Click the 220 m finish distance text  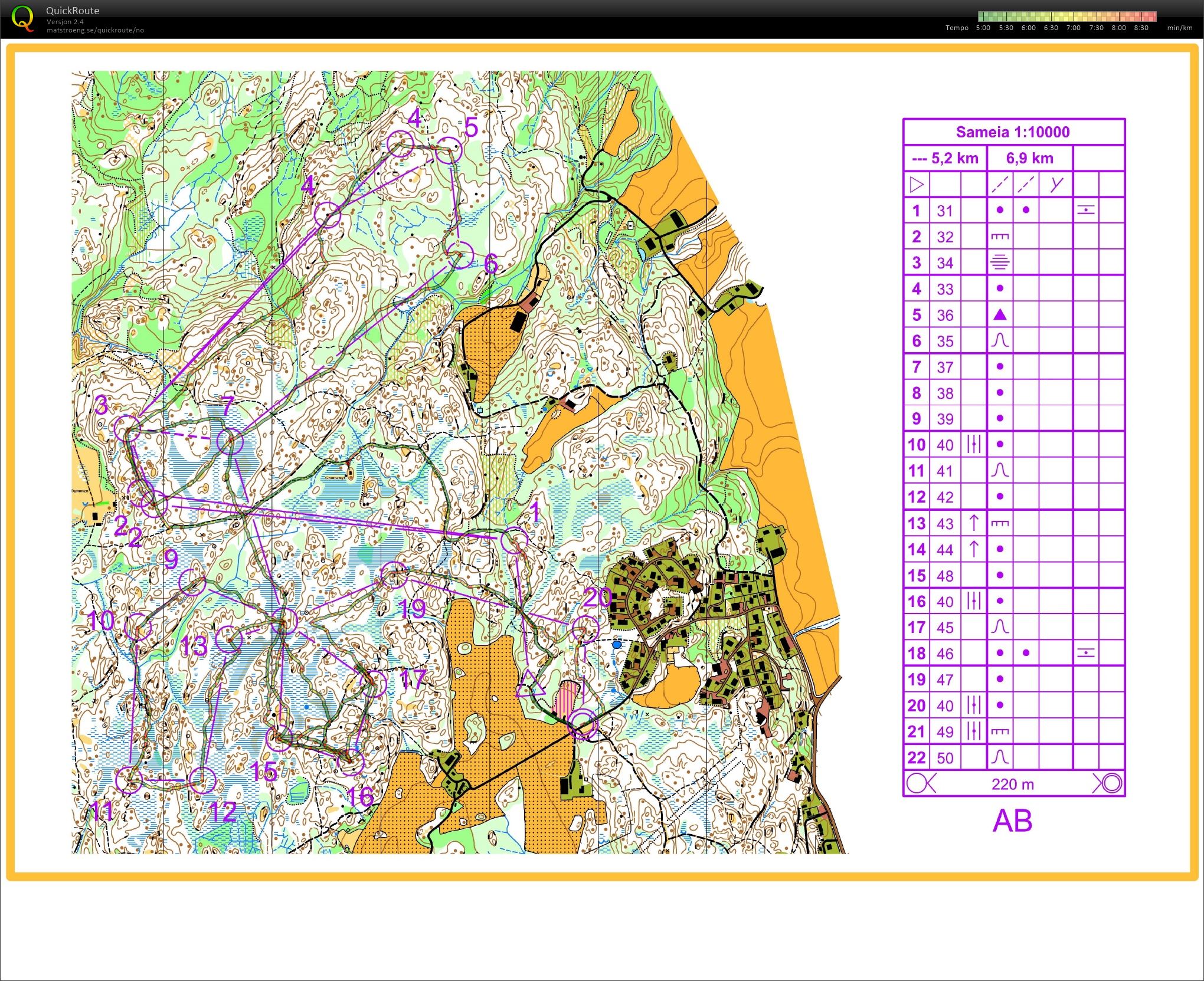click(1013, 784)
